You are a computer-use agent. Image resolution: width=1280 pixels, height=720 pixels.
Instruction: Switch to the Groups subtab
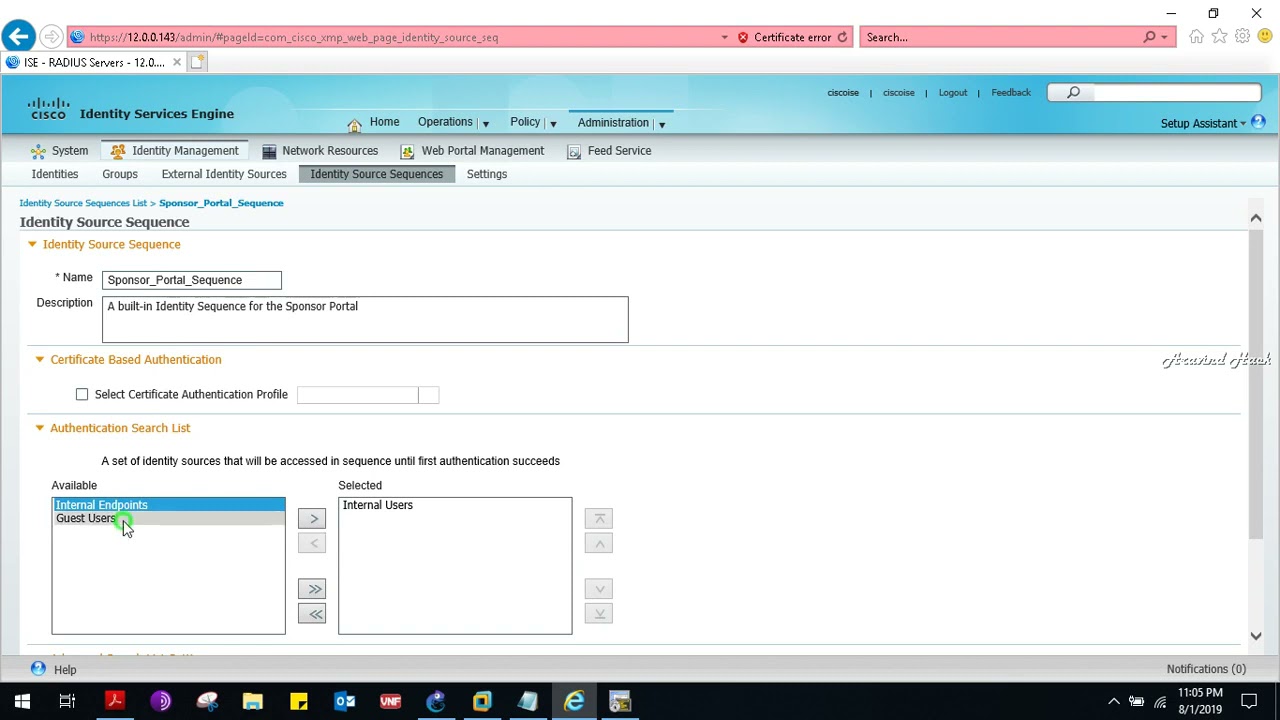(120, 174)
